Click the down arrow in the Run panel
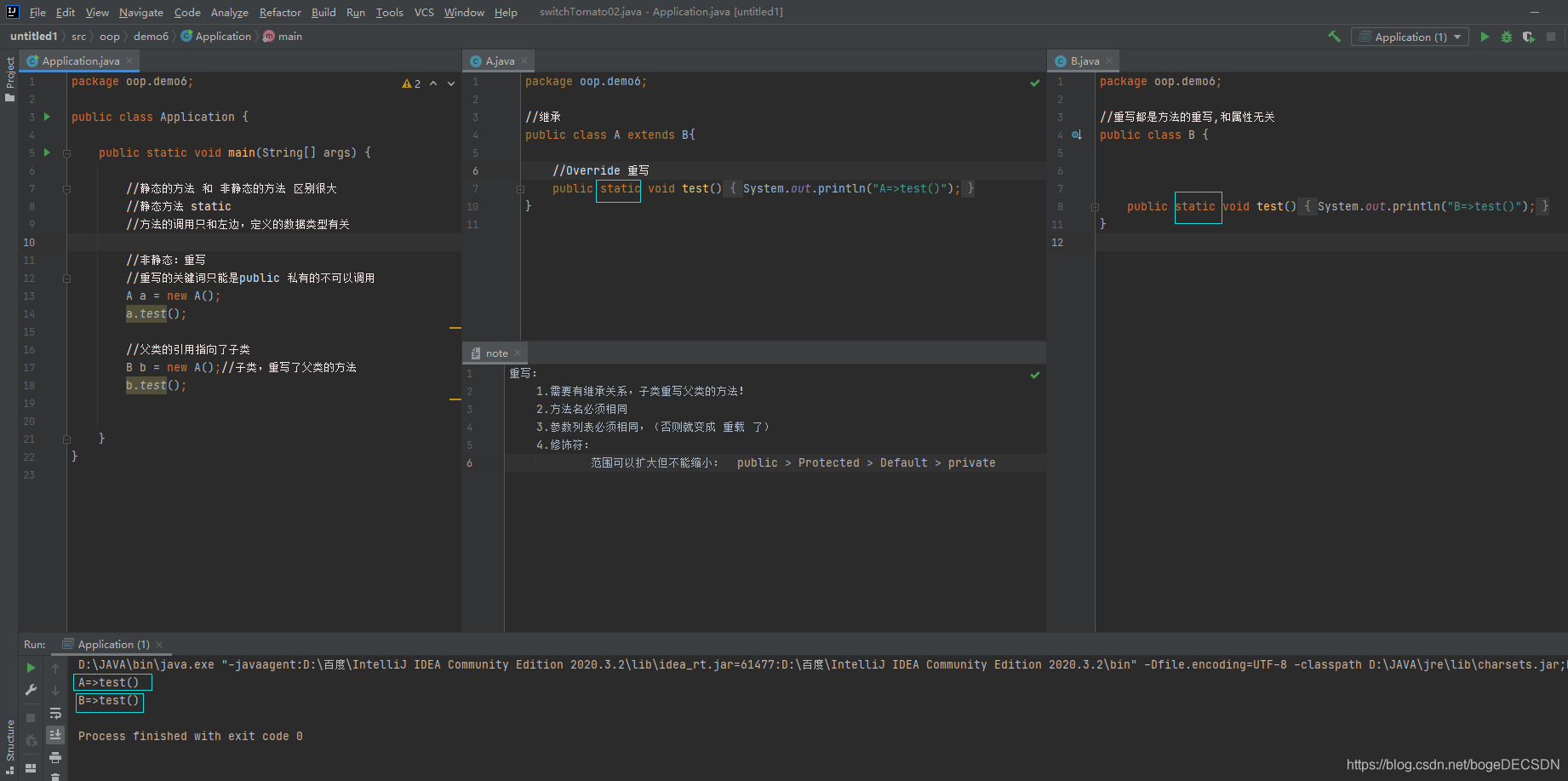The width and height of the screenshot is (1568, 781). 55,690
